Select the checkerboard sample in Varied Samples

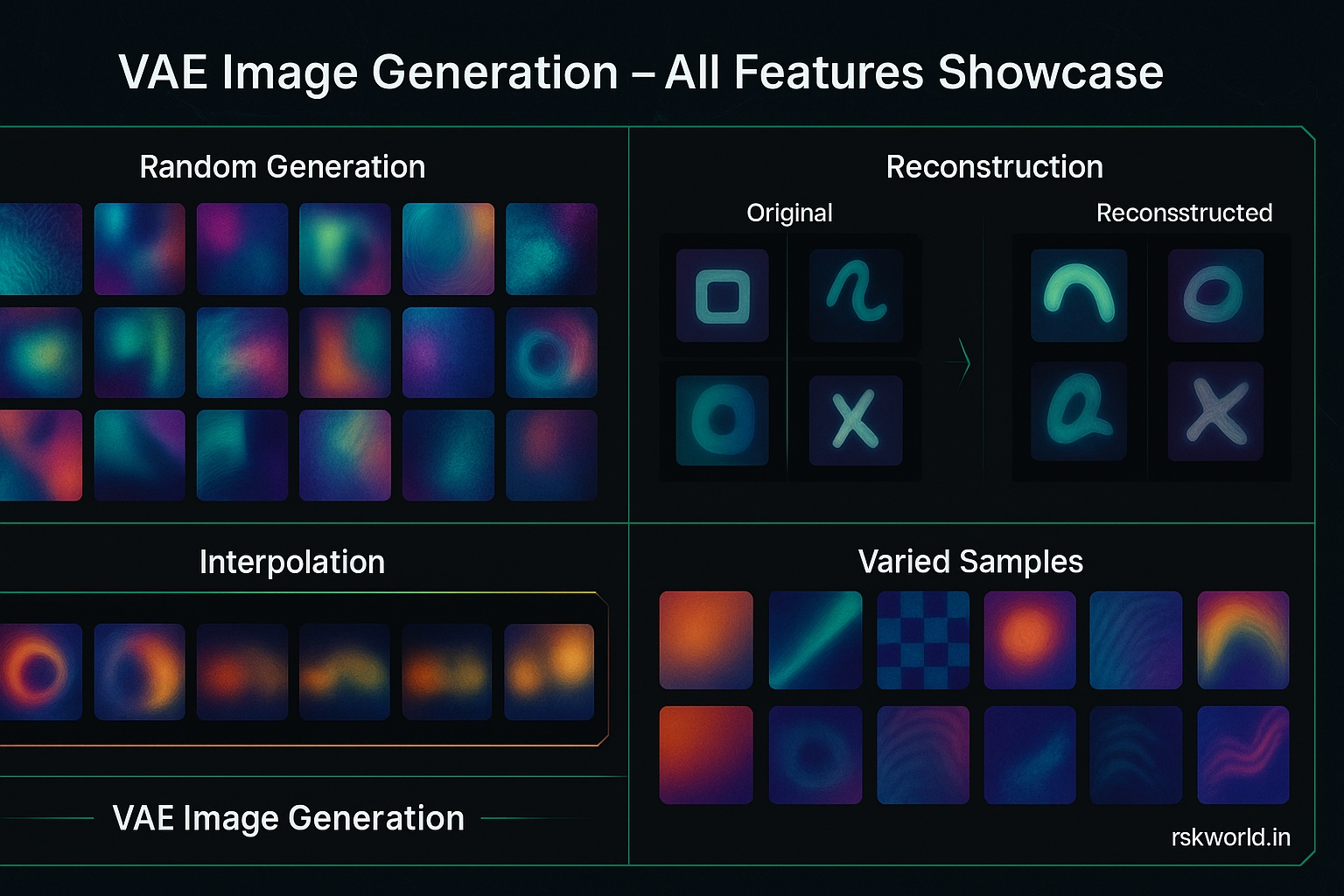[x=923, y=640]
